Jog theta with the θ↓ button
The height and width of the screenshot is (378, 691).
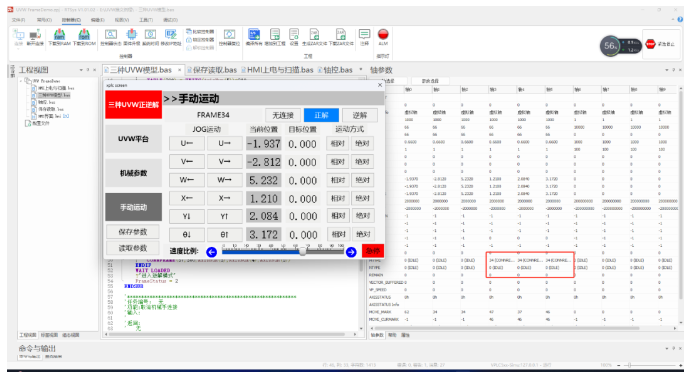186,234
